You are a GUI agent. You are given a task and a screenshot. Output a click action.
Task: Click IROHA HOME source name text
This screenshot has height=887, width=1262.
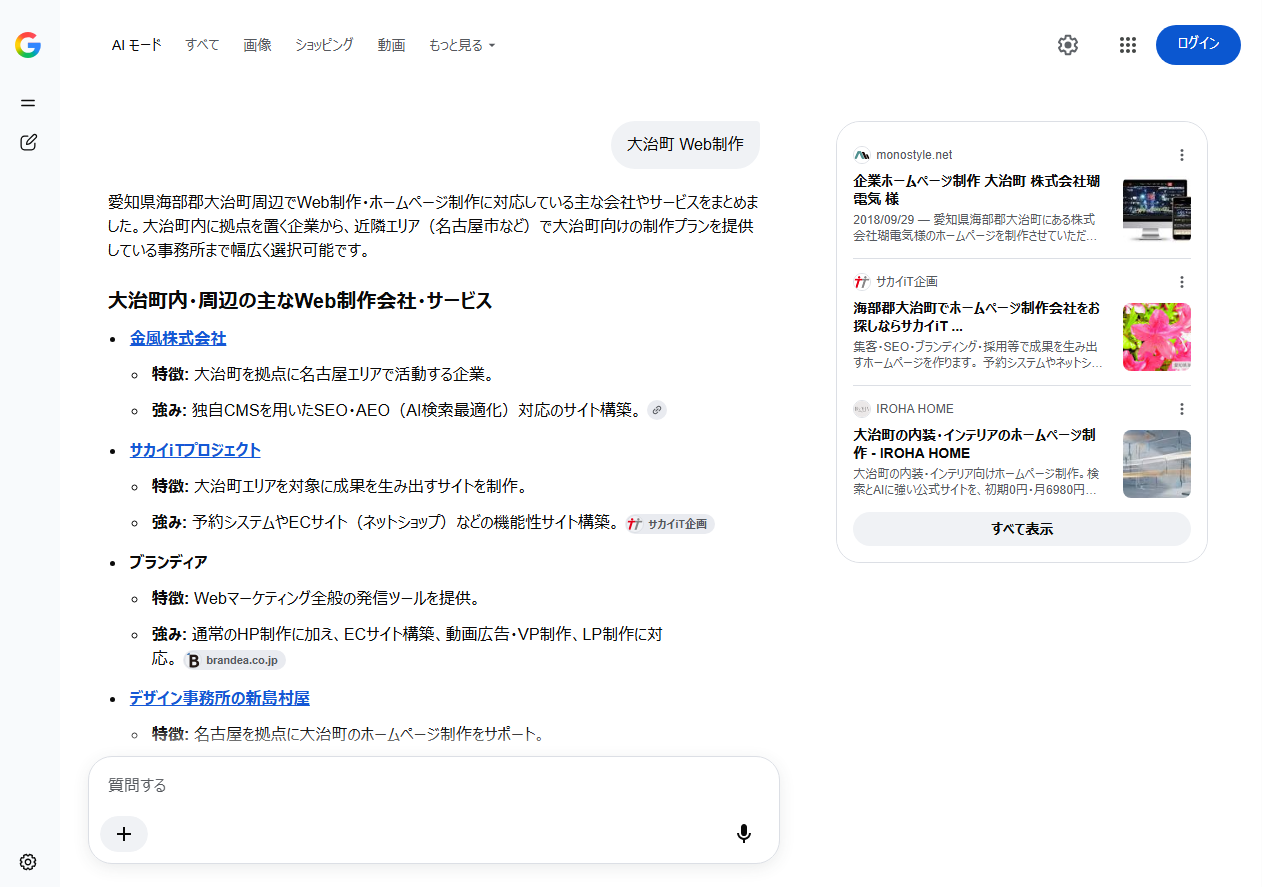[915, 409]
